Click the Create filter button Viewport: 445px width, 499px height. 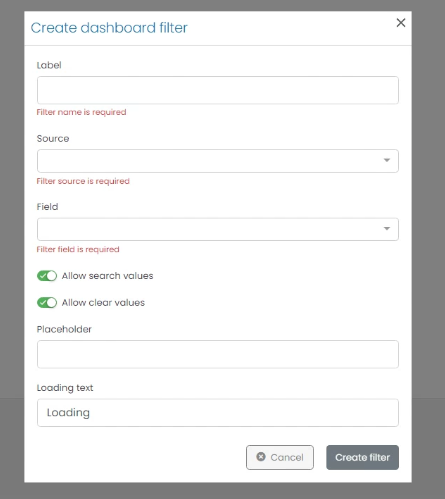(362, 457)
